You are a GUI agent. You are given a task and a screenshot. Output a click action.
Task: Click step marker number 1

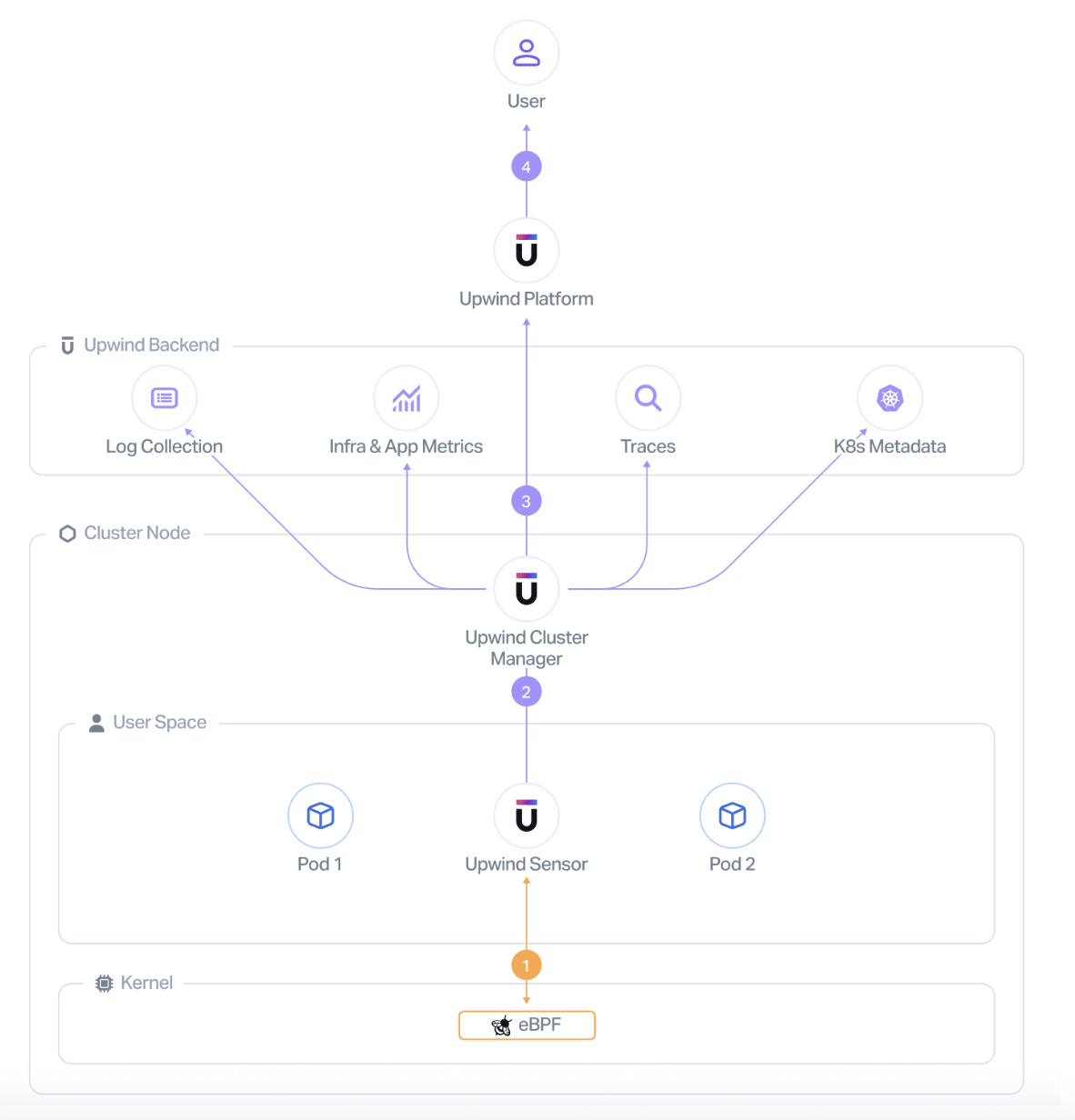click(527, 965)
